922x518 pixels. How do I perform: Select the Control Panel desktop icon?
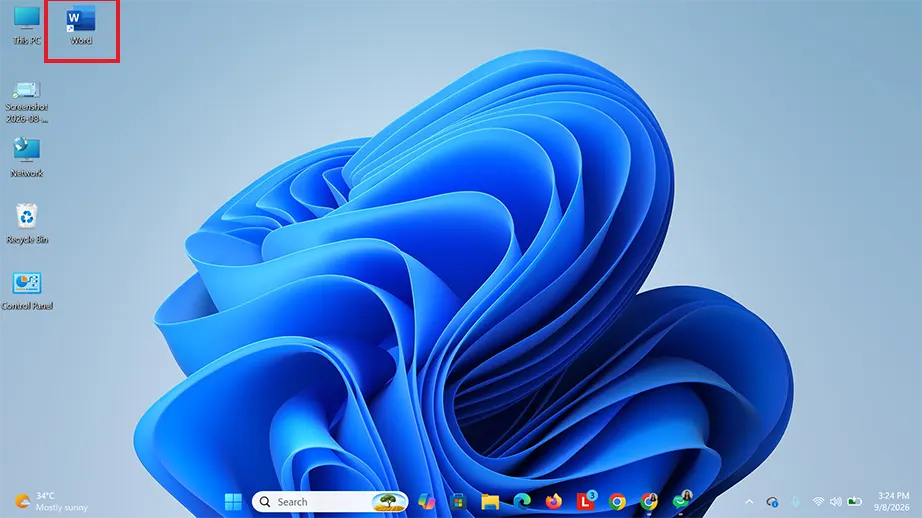(x=27, y=290)
